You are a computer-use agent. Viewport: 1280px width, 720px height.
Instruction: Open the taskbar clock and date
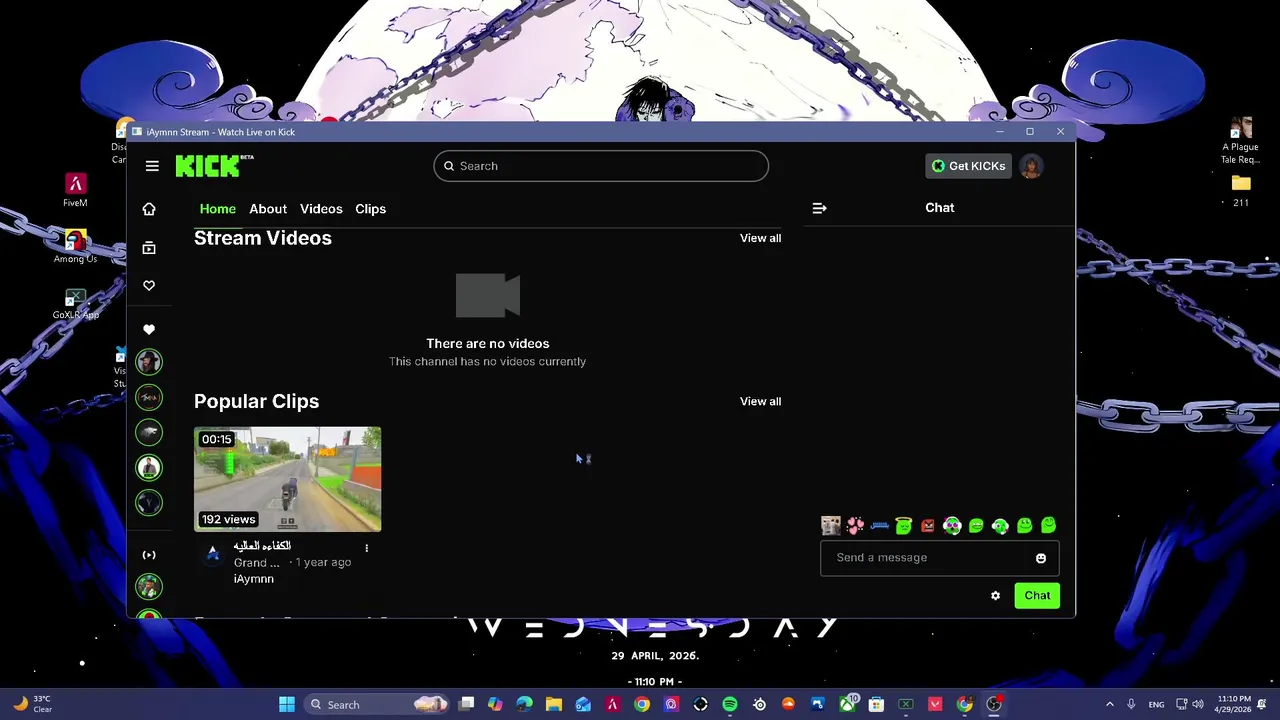tap(1234, 704)
